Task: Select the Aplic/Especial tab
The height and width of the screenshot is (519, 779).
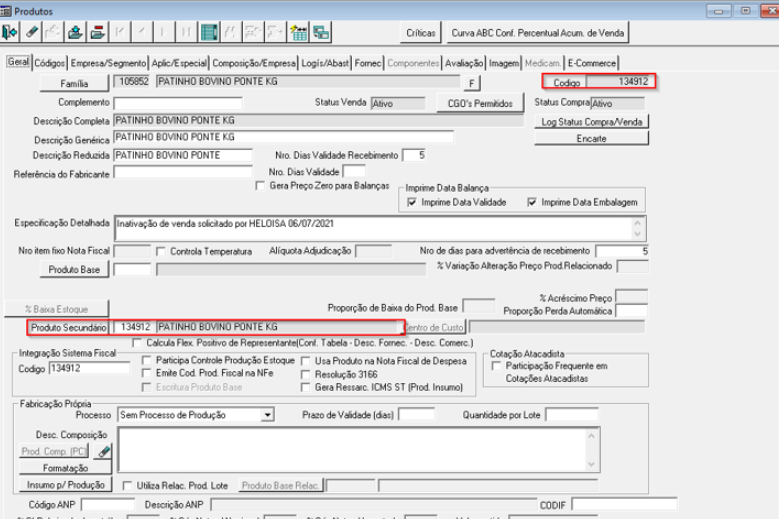Action: coord(179,63)
